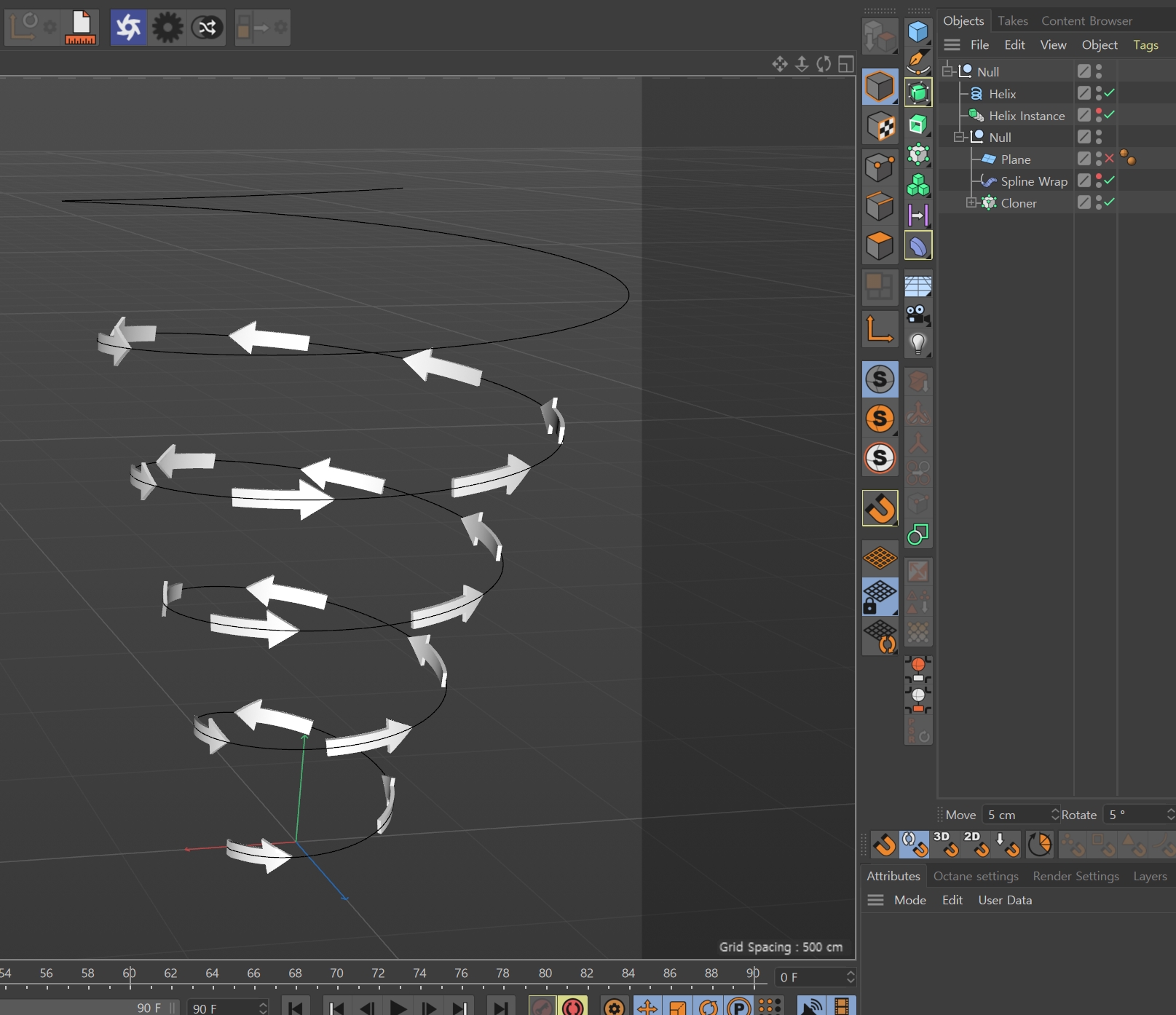Collapse the top Null hierarchy

pos(946,71)
